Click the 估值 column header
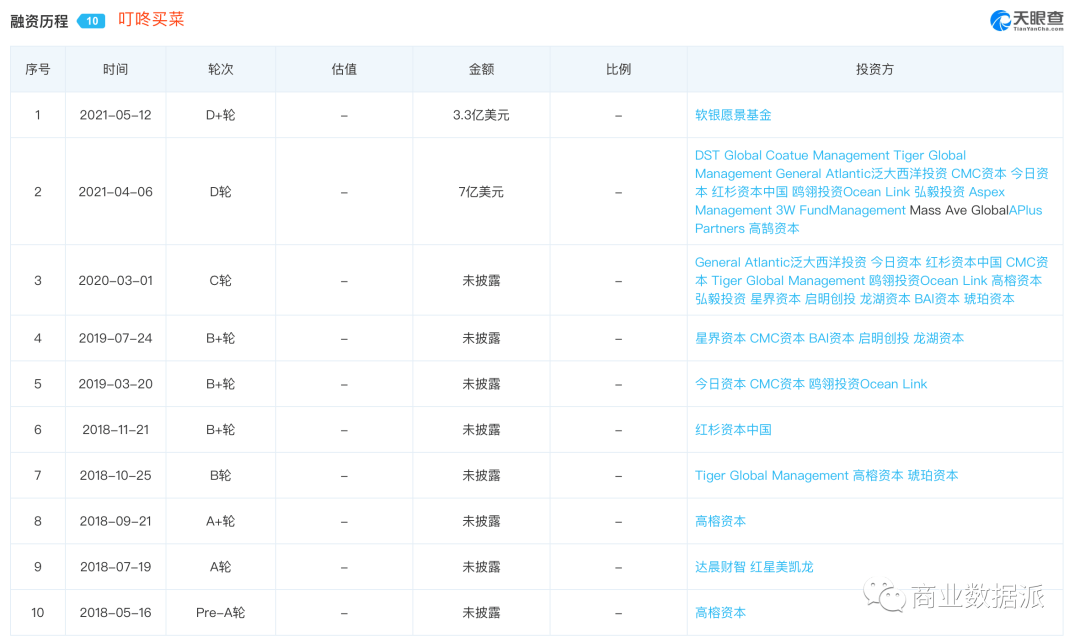This screenshot has height=644, width=1080. pyautogui.click(x=344, y=70)
